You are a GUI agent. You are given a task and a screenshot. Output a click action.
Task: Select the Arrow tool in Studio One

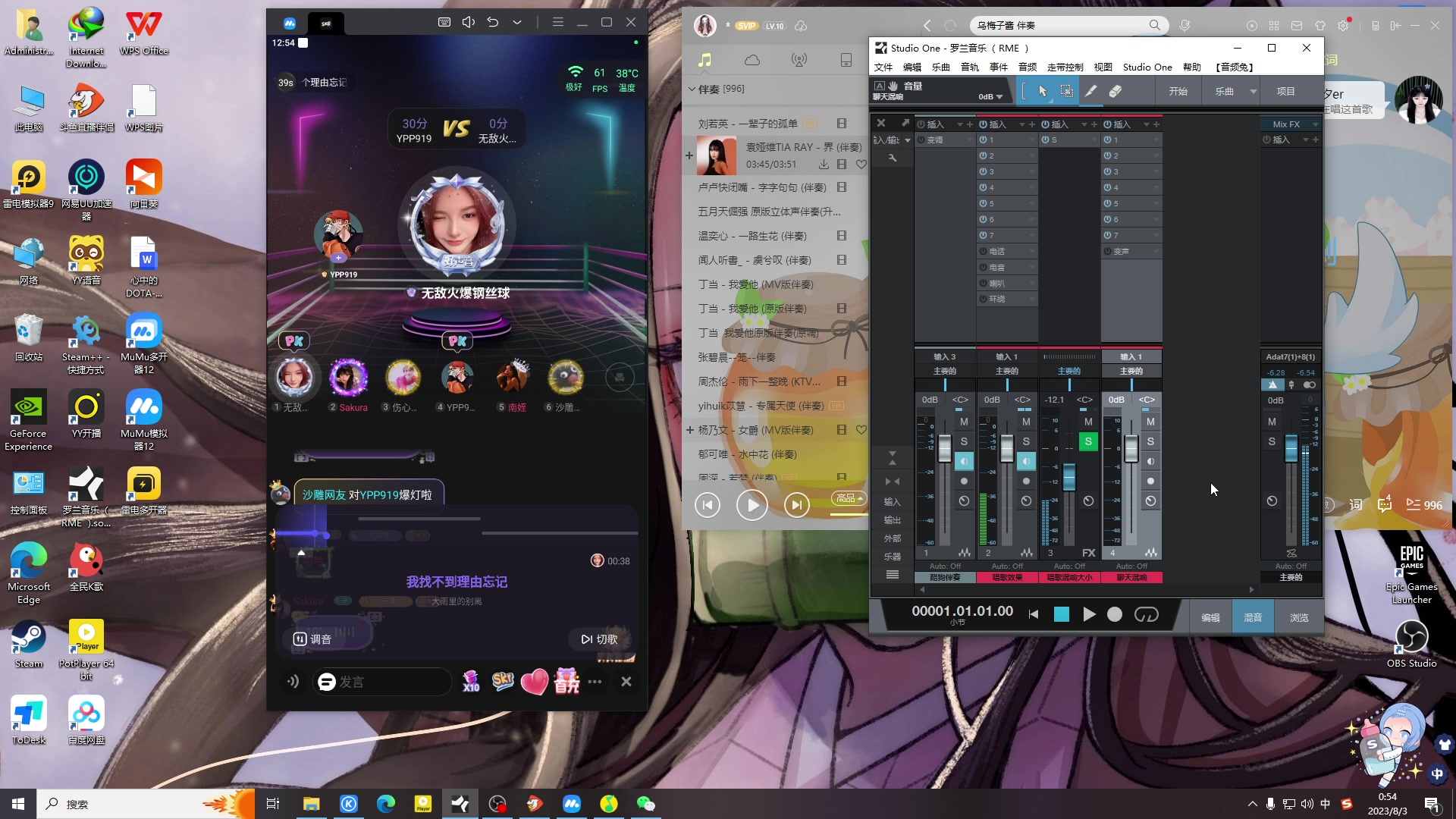1043,91
